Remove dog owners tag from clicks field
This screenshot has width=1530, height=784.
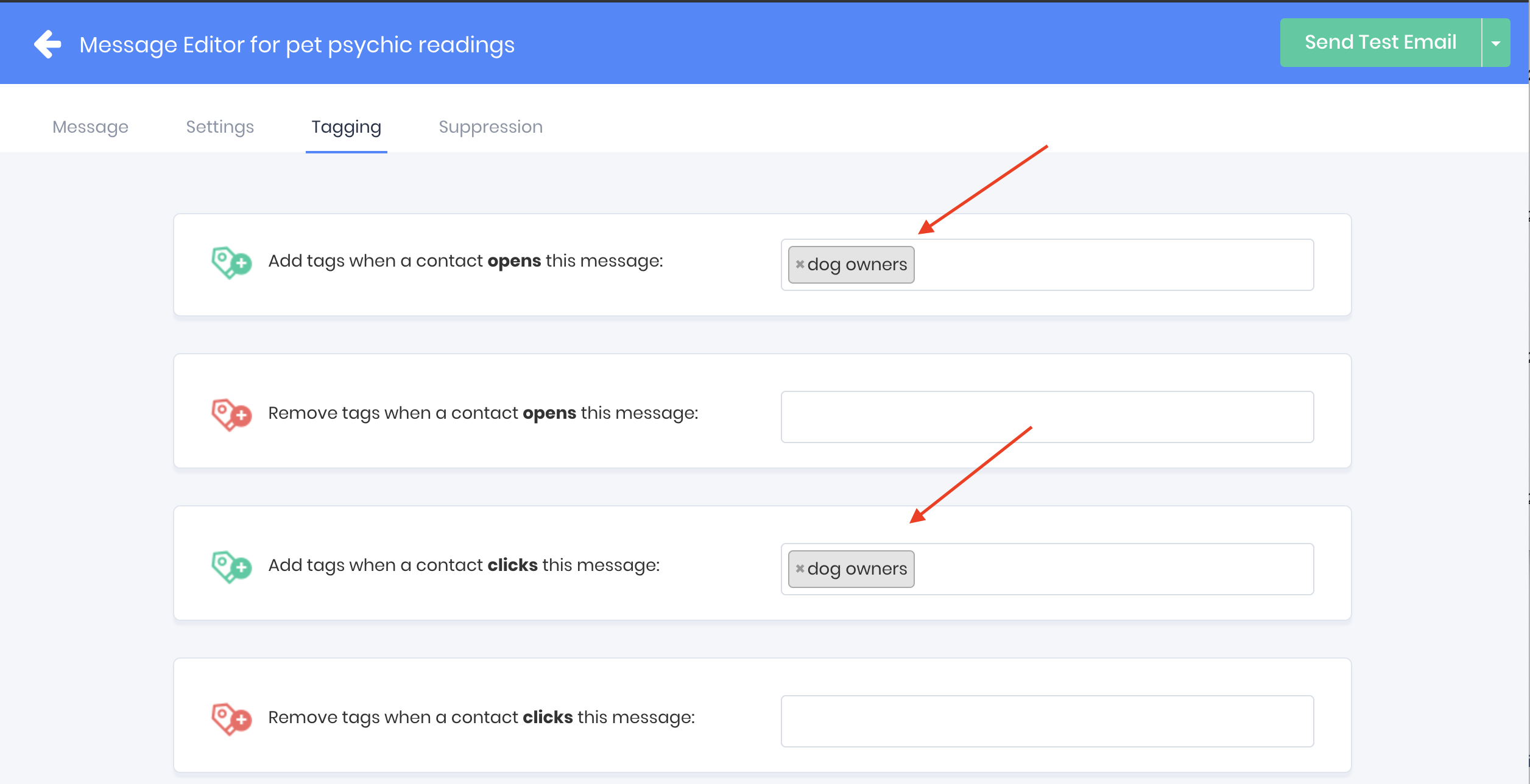click(800, 569)
